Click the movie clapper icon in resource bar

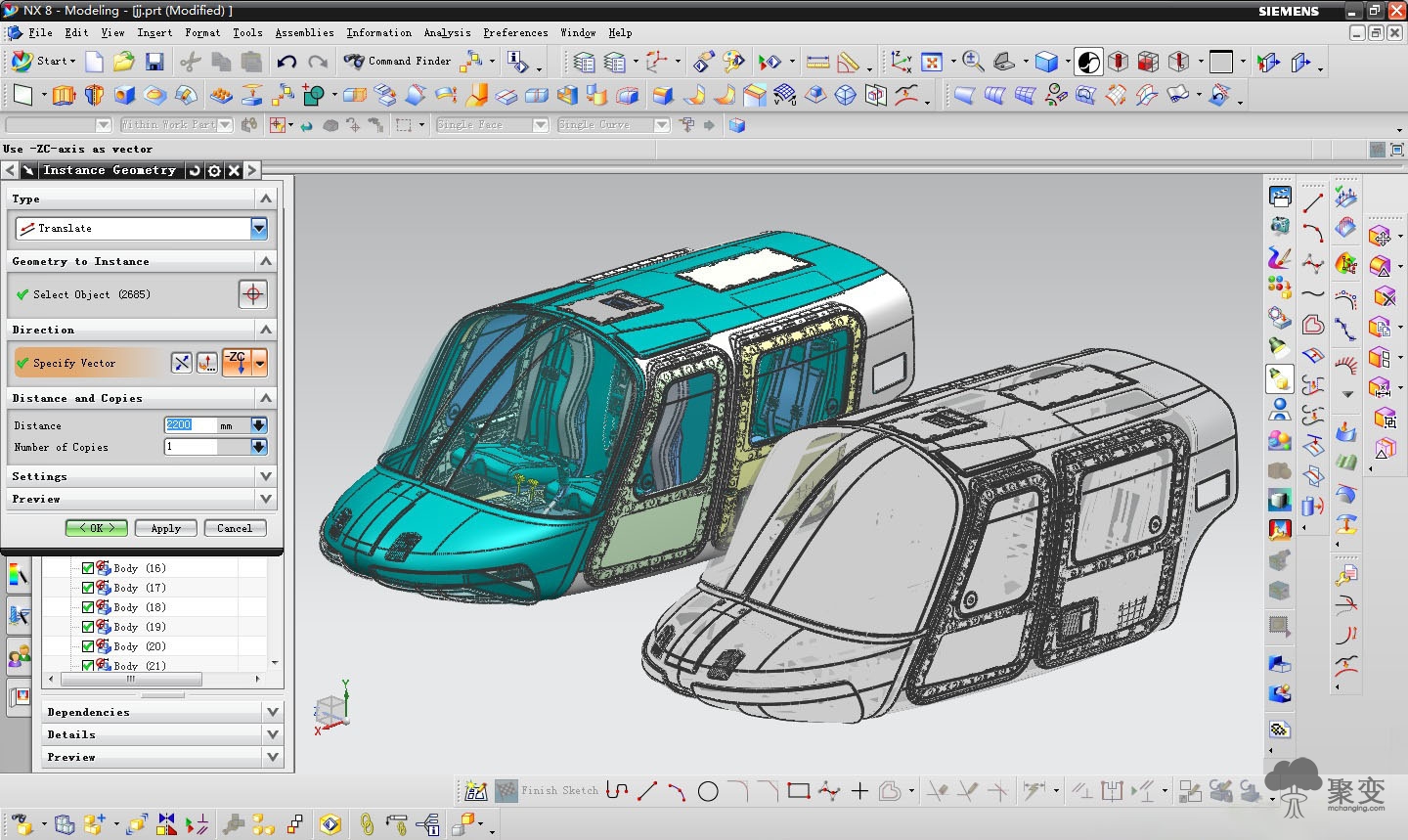[1280, 196]
